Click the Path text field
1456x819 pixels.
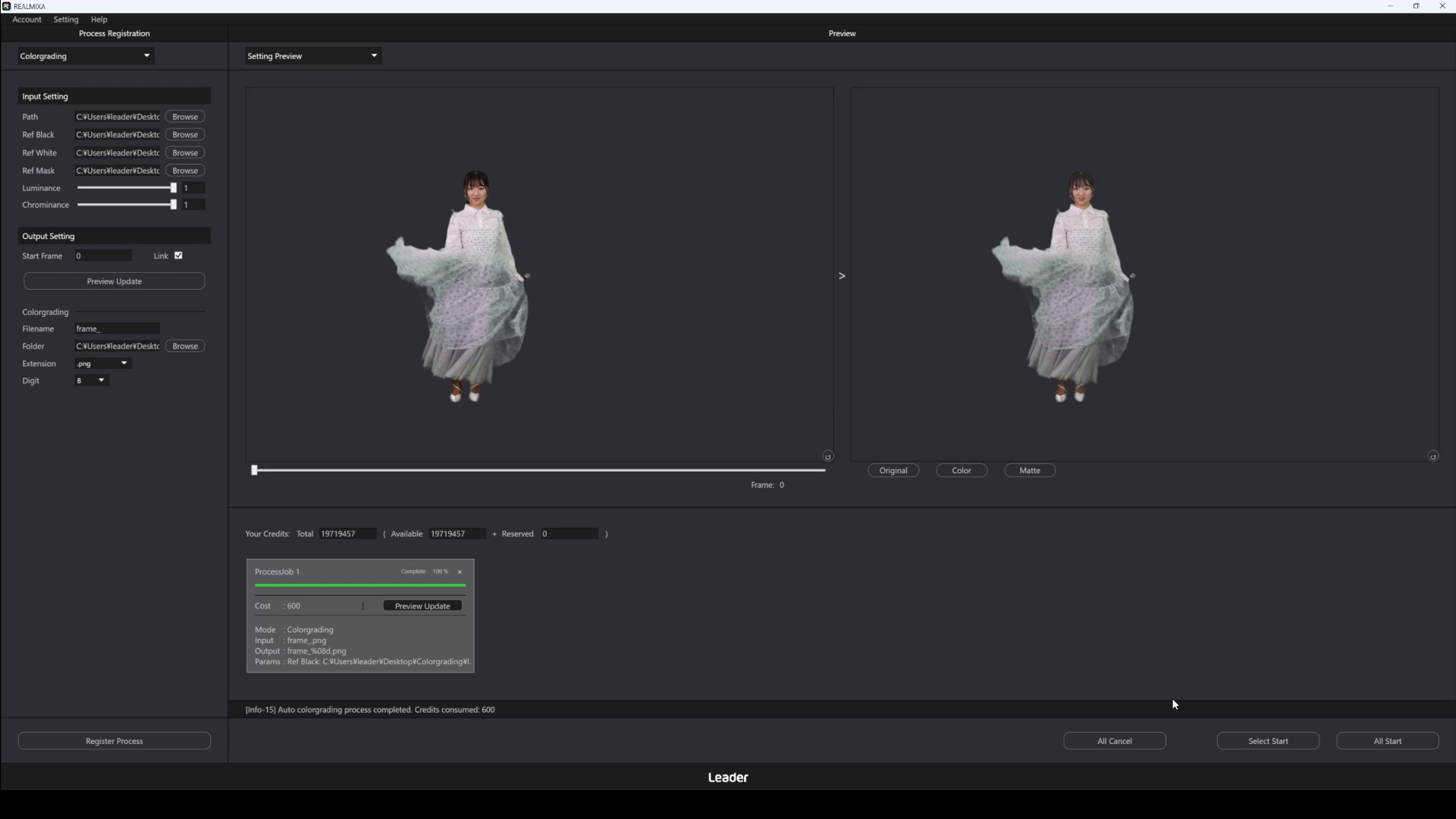(117, 117)
